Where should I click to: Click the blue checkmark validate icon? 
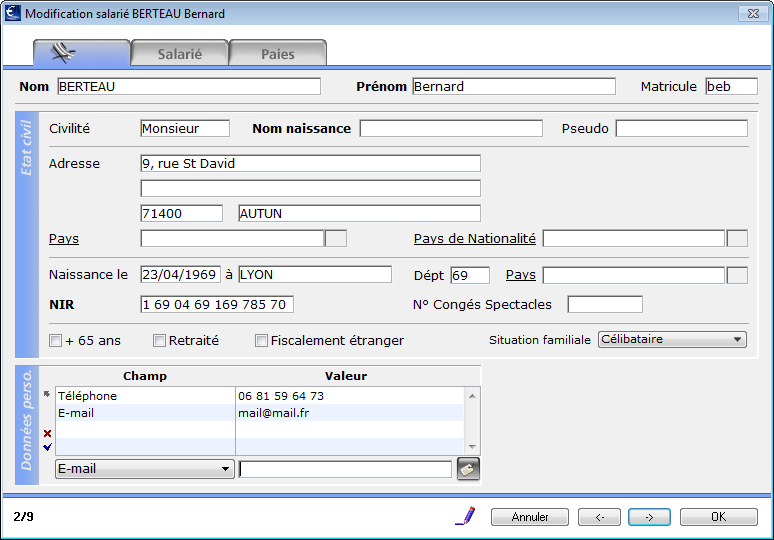[47, 447]
